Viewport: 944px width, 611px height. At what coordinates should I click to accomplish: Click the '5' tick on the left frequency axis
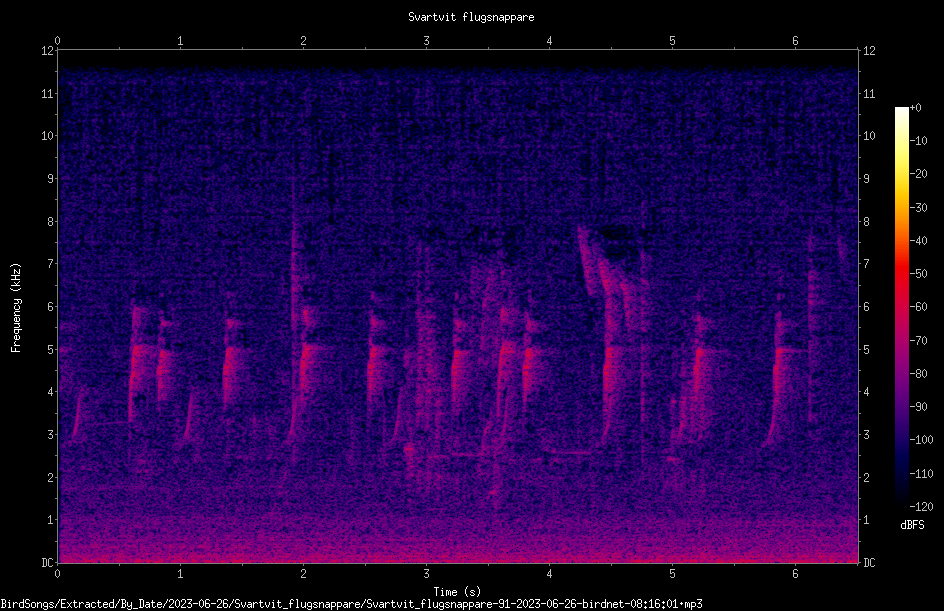50,349
